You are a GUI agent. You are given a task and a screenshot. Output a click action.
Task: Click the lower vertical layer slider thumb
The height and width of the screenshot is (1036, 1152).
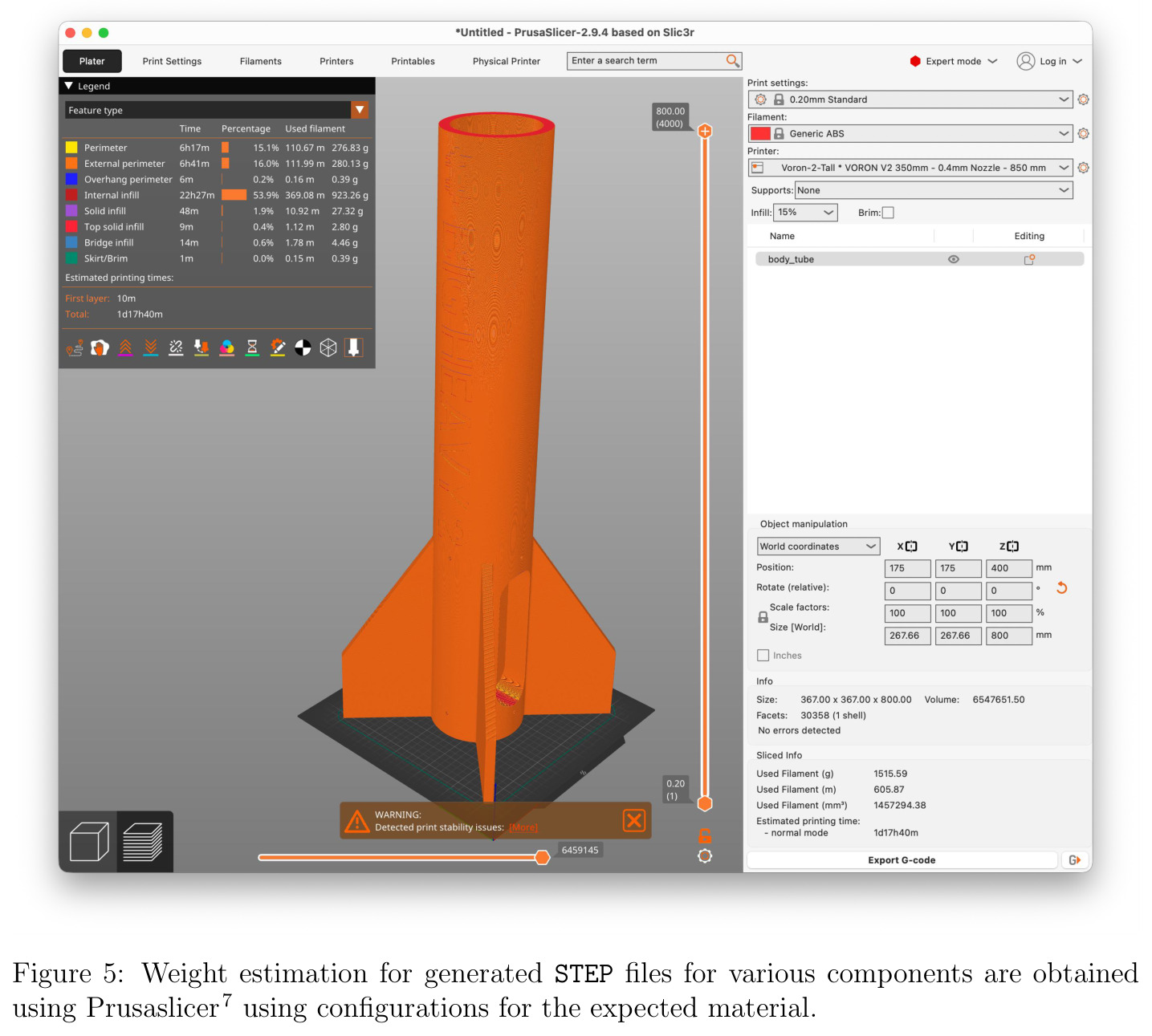pyautogui.click(x=705, y=803)
